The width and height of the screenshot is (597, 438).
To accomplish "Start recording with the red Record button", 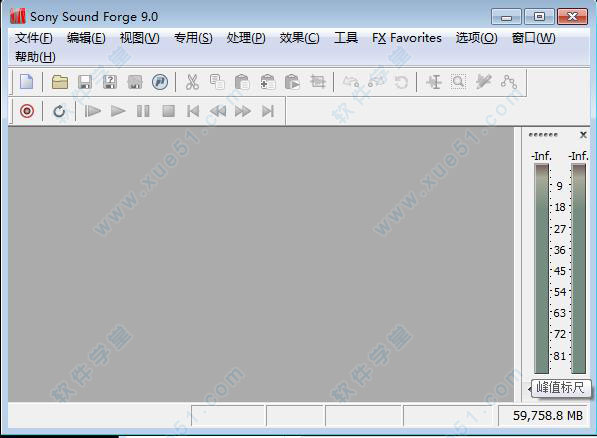I will [x=27, y=111].
